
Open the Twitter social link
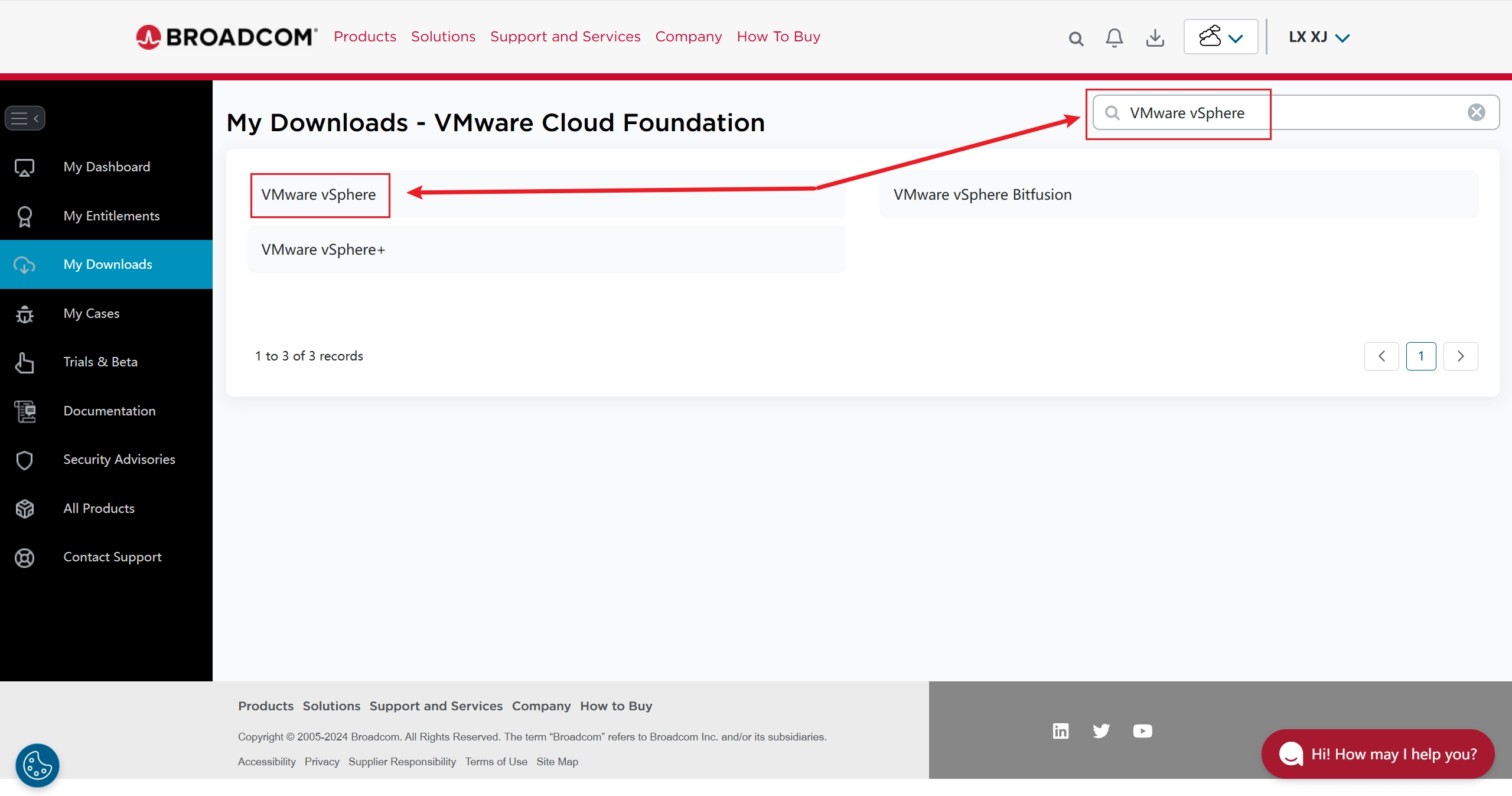coord(1101,731)
